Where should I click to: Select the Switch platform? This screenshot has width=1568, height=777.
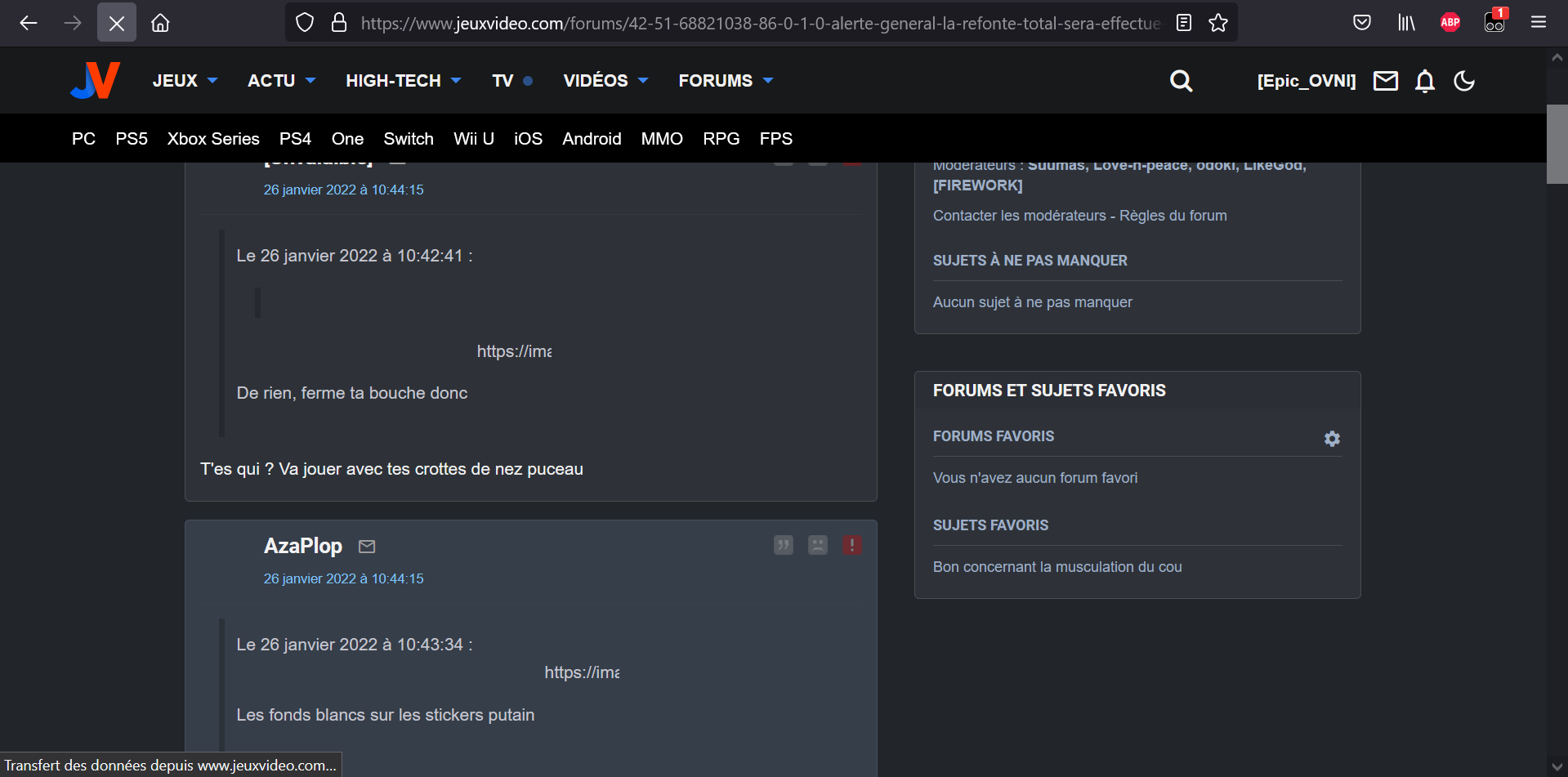coord(409,139)
